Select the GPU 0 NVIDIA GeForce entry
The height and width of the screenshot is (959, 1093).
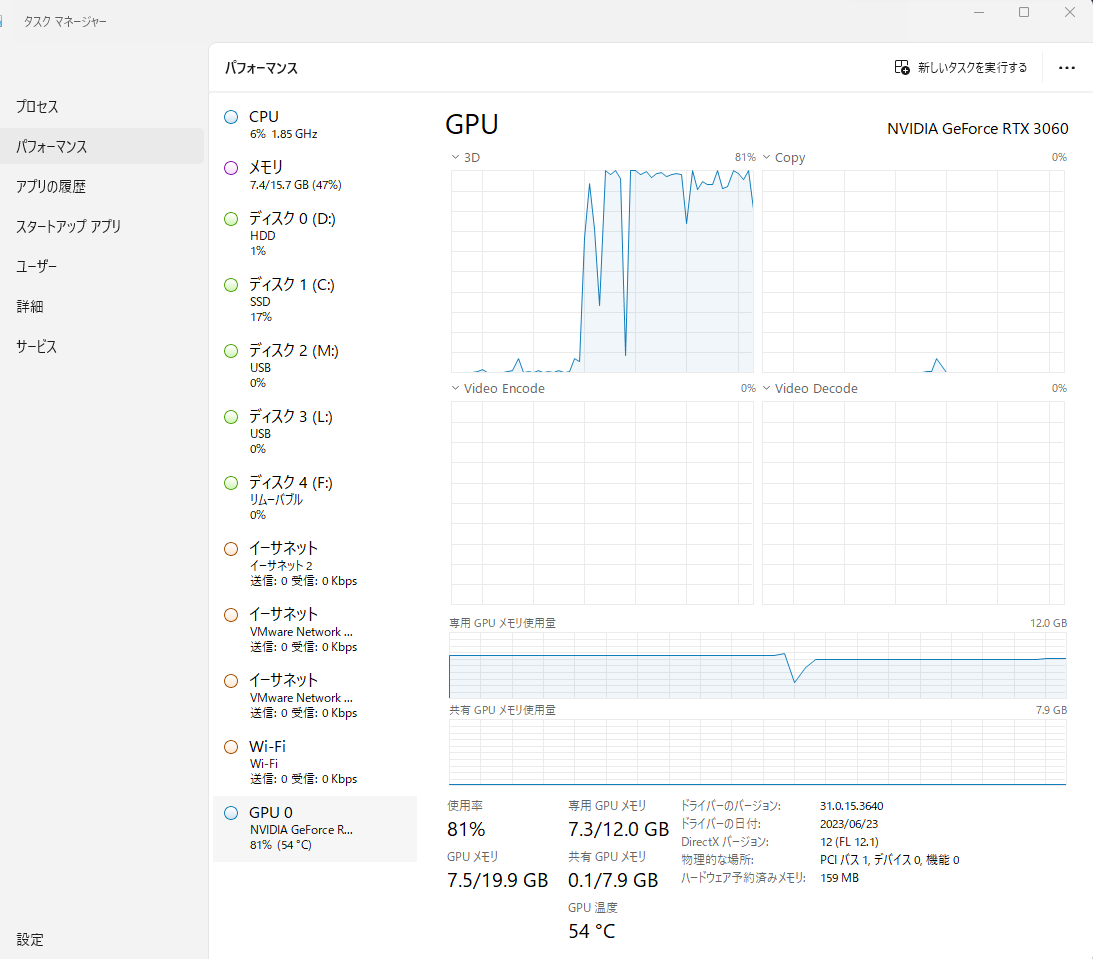pyautogui.click(x=315, y=829)
